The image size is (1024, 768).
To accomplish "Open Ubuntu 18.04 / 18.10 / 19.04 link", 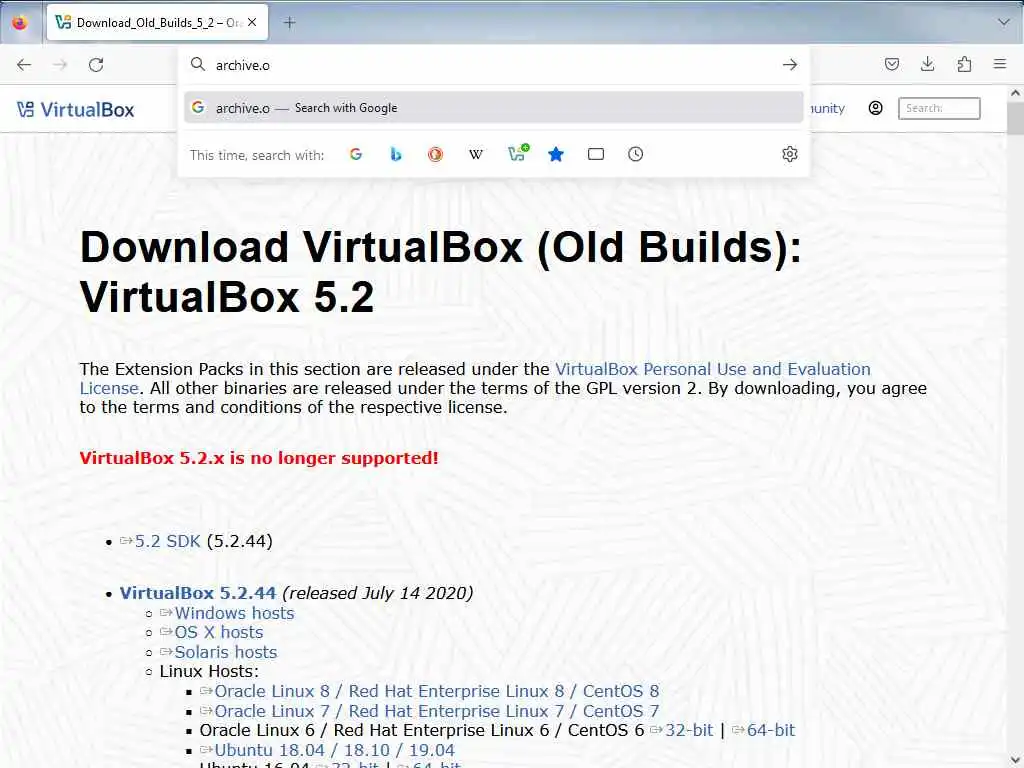I will click(334, 750).
